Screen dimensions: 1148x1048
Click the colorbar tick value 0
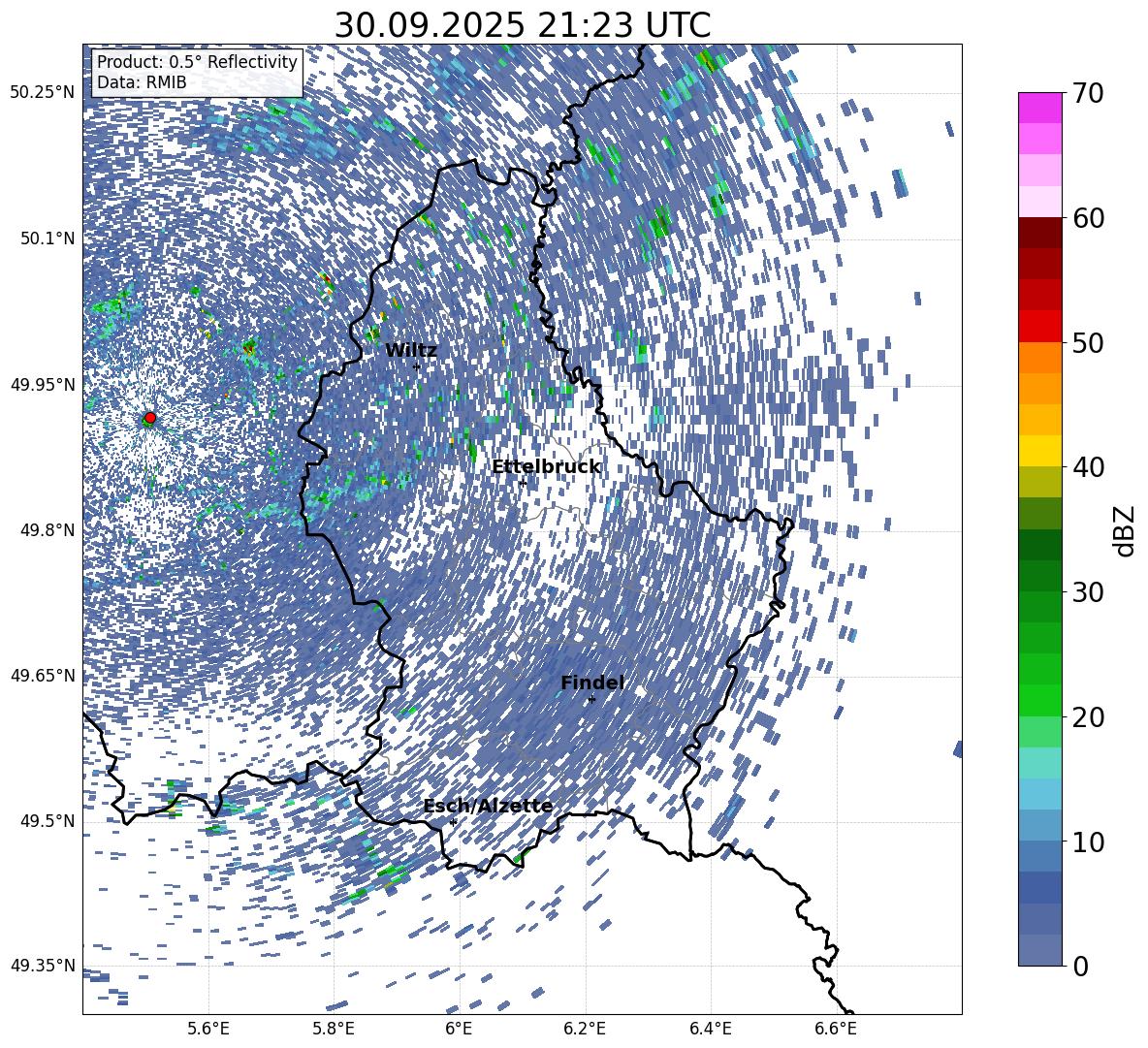1080,966
